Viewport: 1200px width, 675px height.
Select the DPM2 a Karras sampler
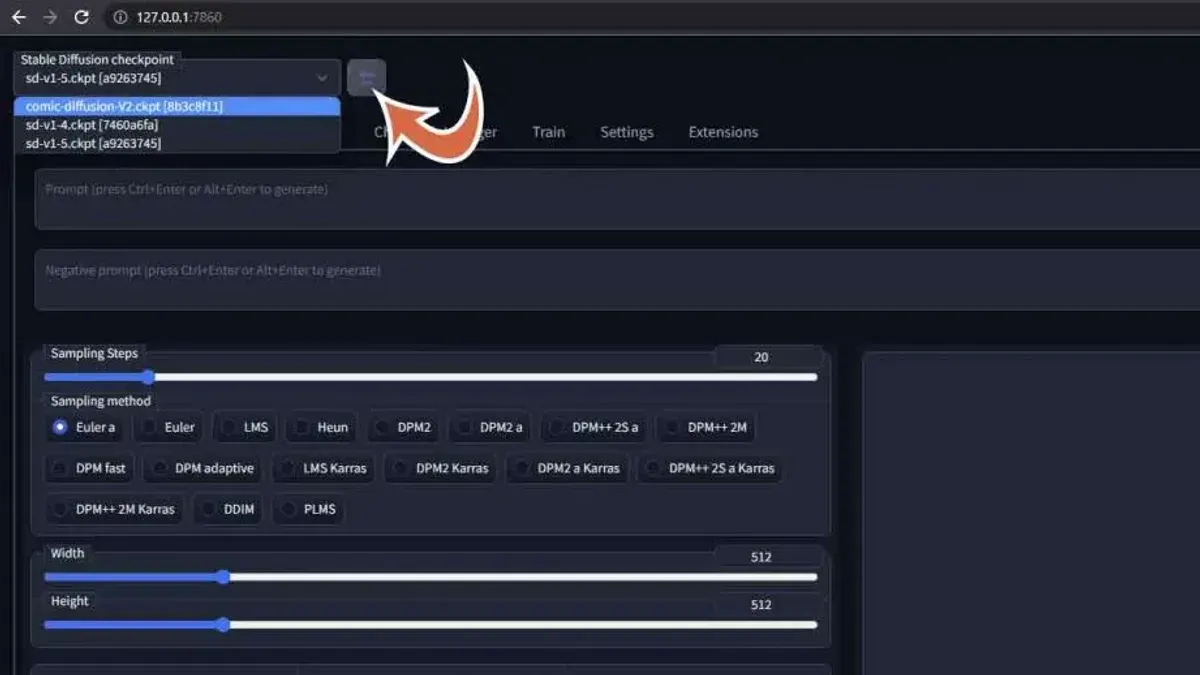coord(567,468)
